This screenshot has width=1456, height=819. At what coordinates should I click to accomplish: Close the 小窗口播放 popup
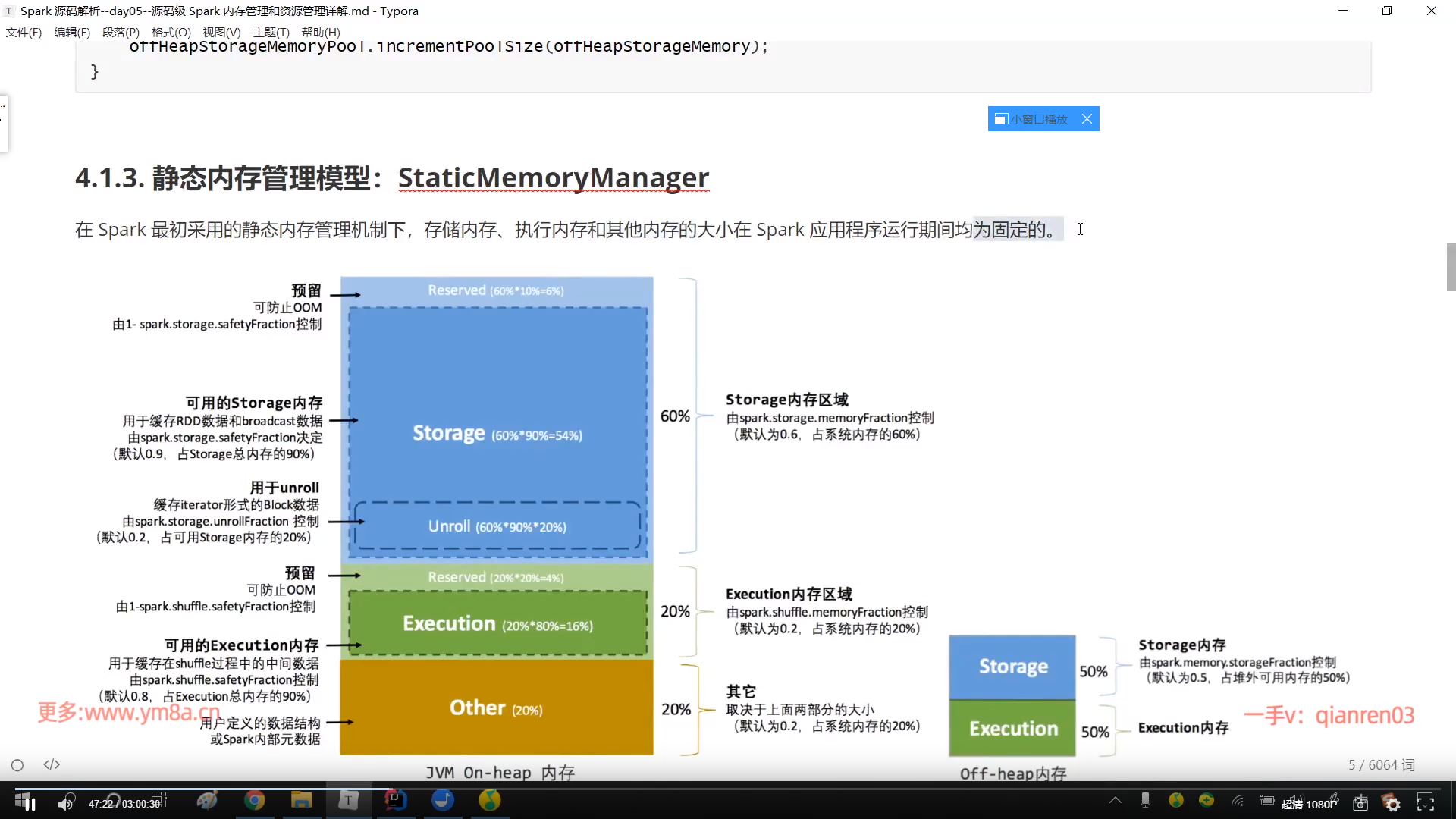(1087, 119)
